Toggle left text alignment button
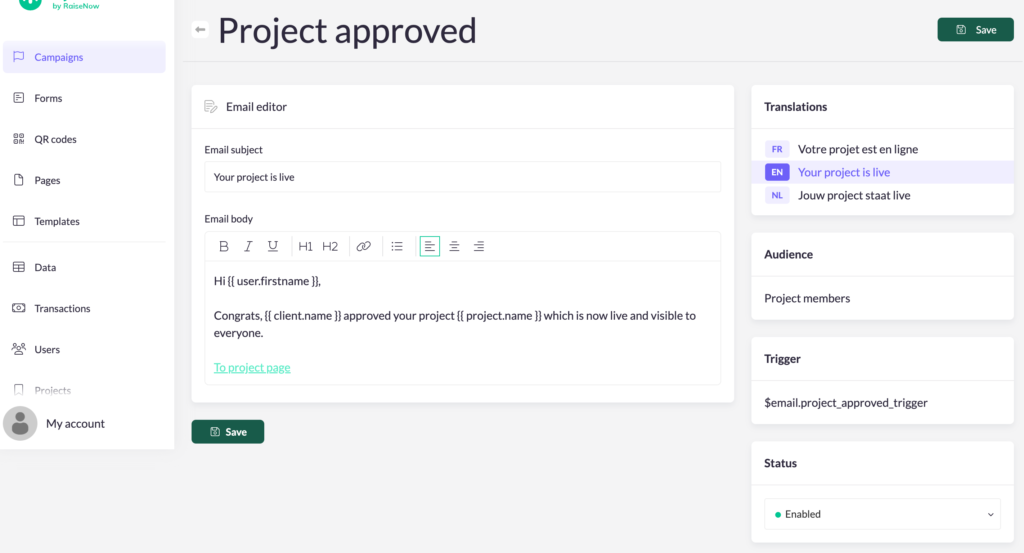The image size is (1024, 553). [430, 246]
